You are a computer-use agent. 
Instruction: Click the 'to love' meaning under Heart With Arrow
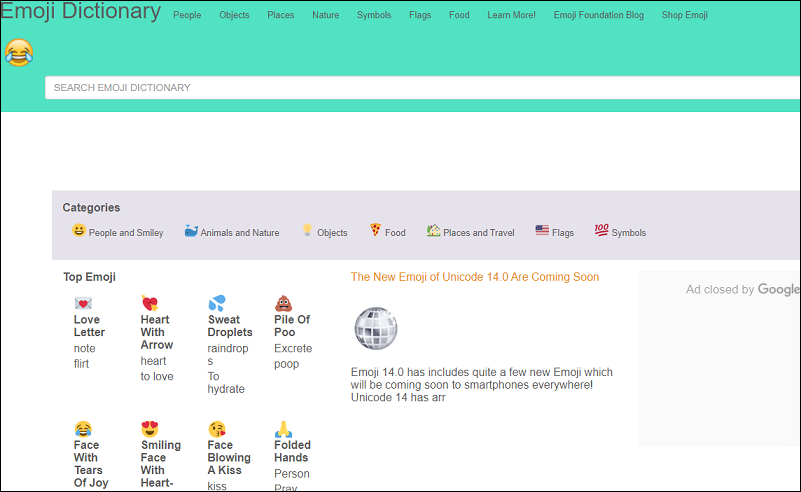157,377
